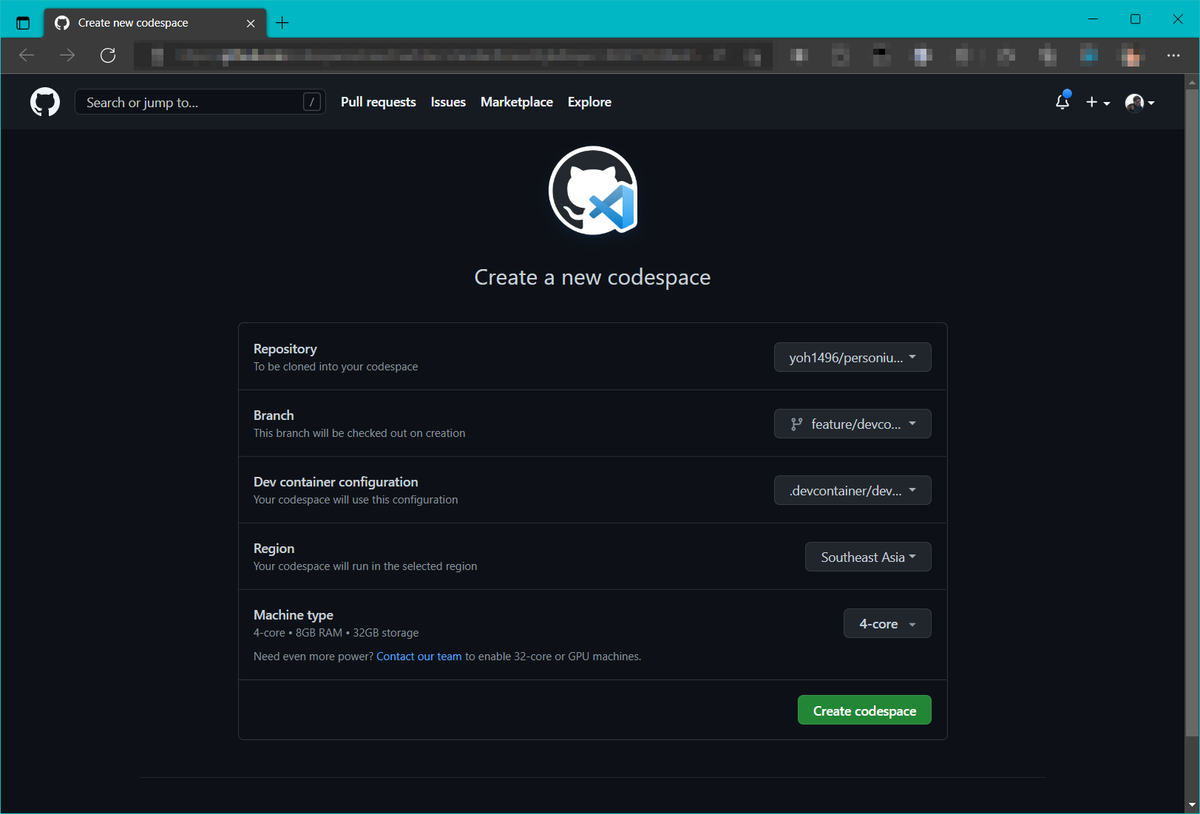Maximize the browser window
The width and height of the screenshot is (1200, 814).
[1135, 19]
